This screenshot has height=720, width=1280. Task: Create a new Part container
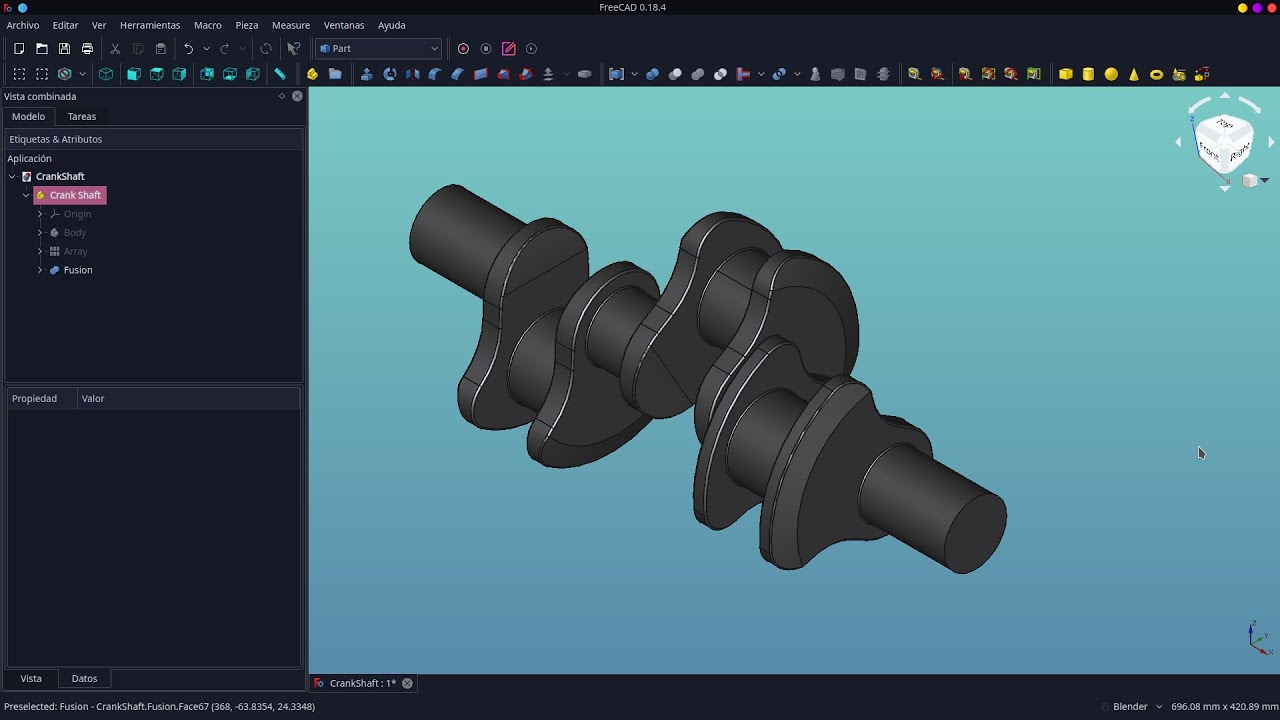312,74
